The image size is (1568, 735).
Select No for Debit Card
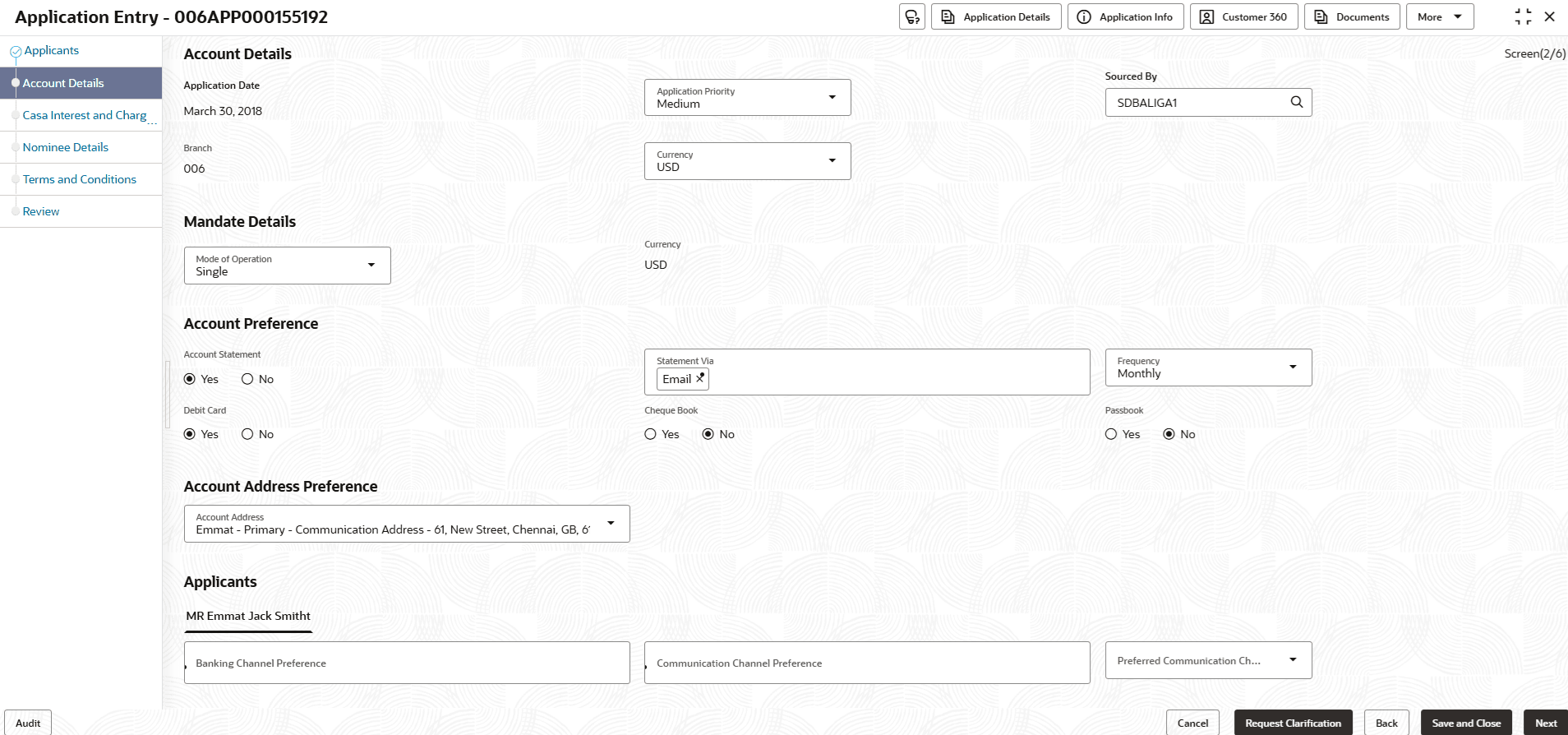pos(247,434)
